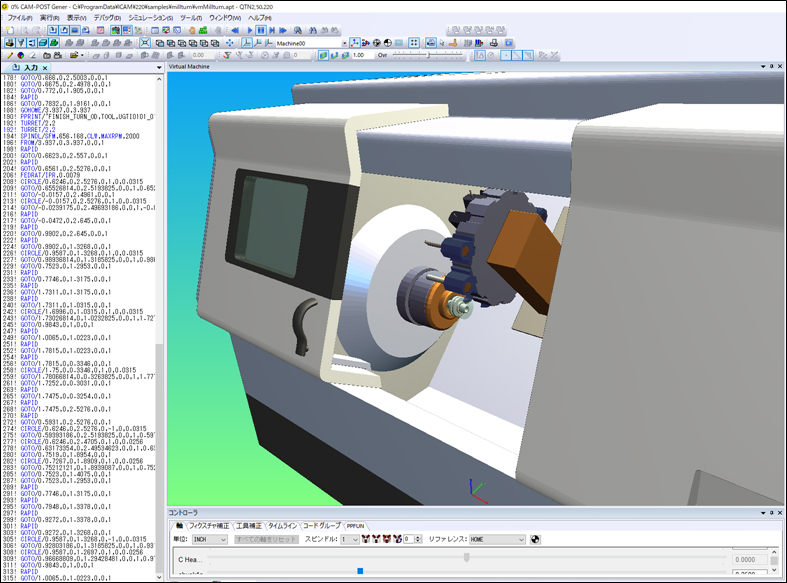Open the 表示 menu
Image resolution: width=787 pixels, height=583 pixels.
(76, 18)
